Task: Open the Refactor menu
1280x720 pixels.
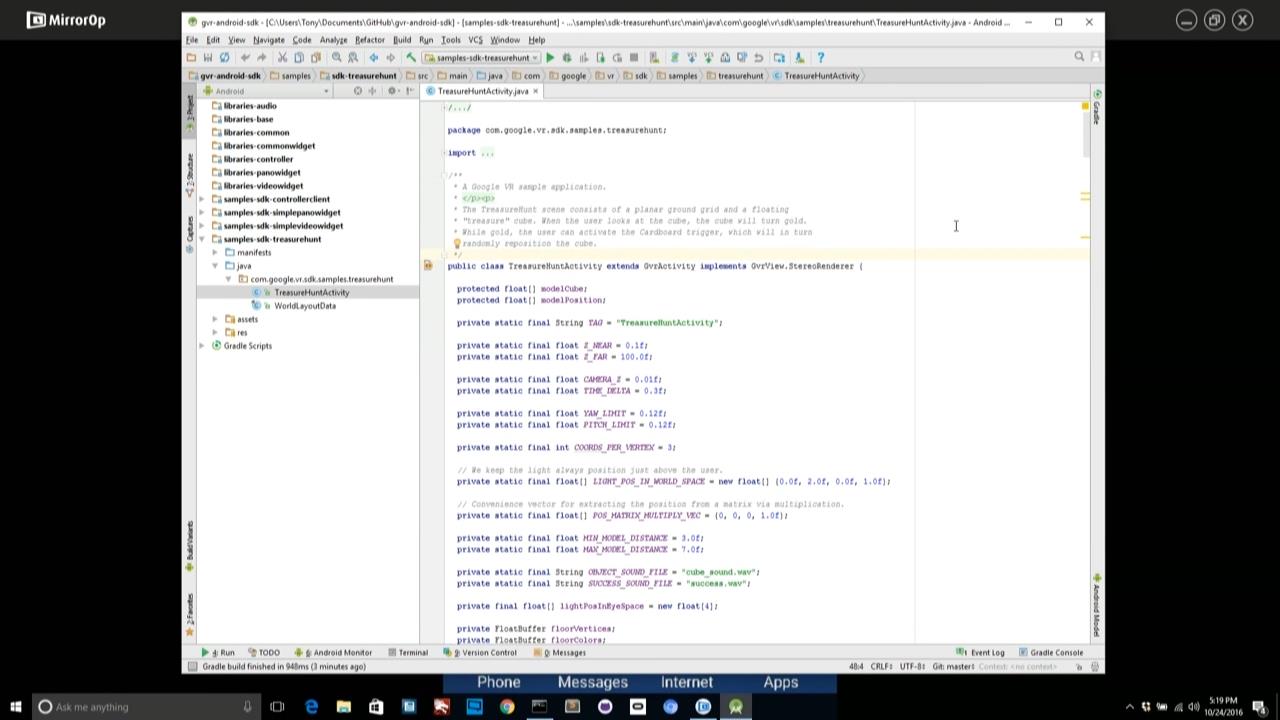Action: click(x=369, y=40)
